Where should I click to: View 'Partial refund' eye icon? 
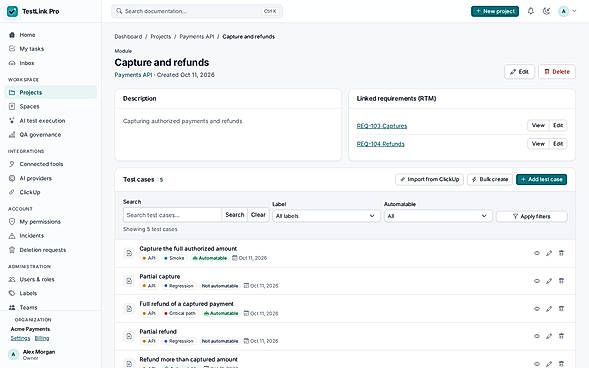(x=537, y=336)
